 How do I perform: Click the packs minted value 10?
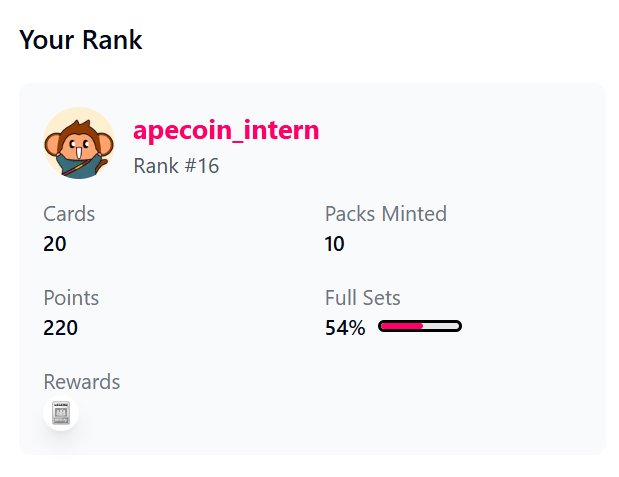click(x=335, y=243)
